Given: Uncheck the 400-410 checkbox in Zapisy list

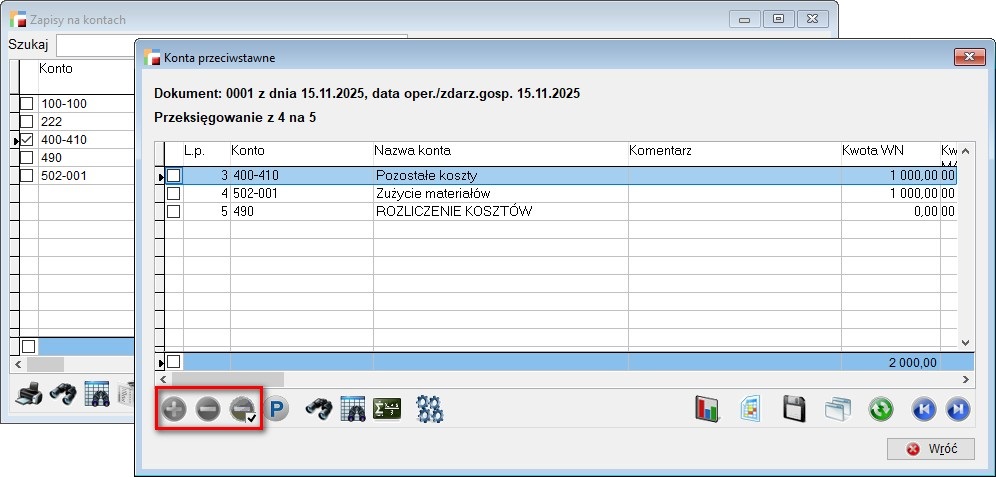Looking at the screenshot, I should 27,139.
